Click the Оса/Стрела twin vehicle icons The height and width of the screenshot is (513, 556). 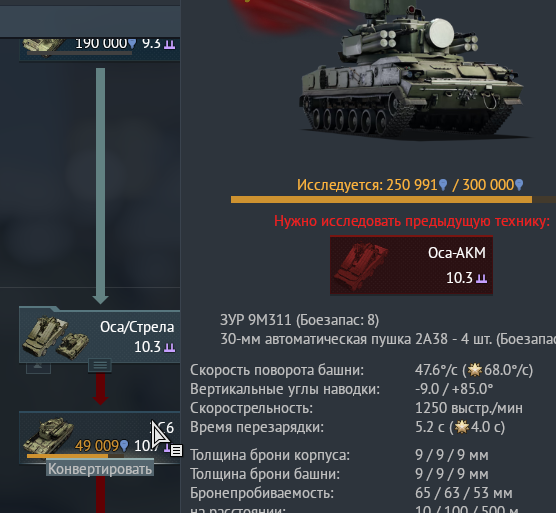(56, 338)
